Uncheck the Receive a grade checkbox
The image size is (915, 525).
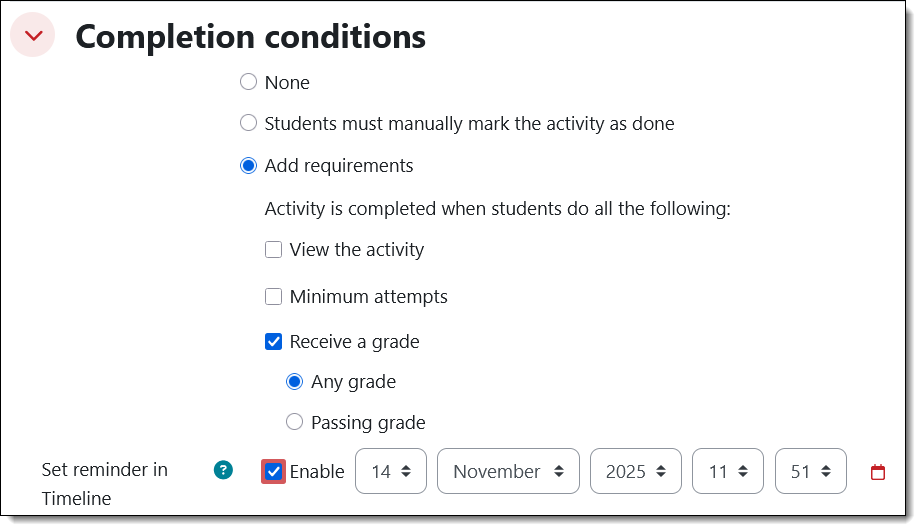pyautogui.click(x=273, y=342)
